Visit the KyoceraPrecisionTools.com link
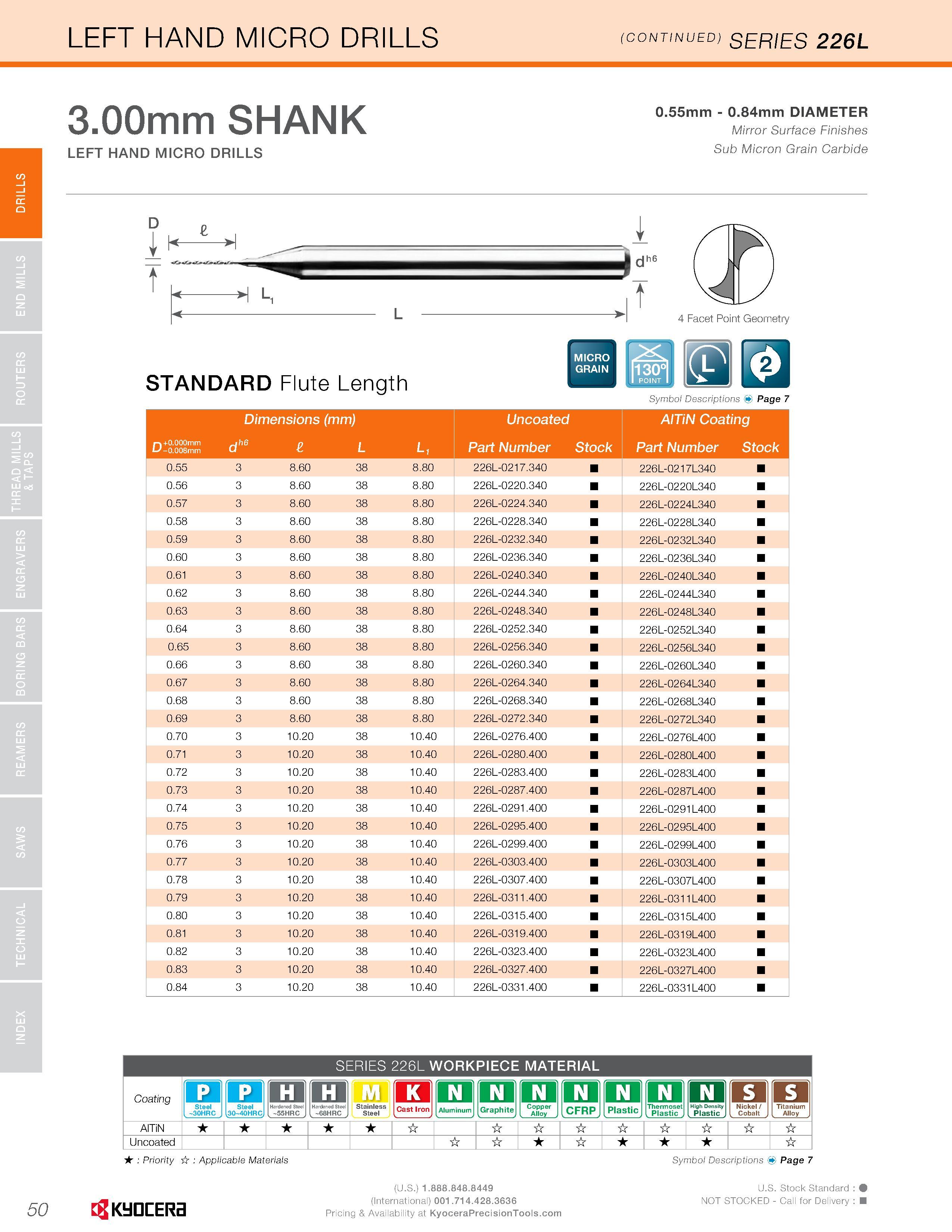Screen dimensions: 952x1232 tap(496, 1213)
